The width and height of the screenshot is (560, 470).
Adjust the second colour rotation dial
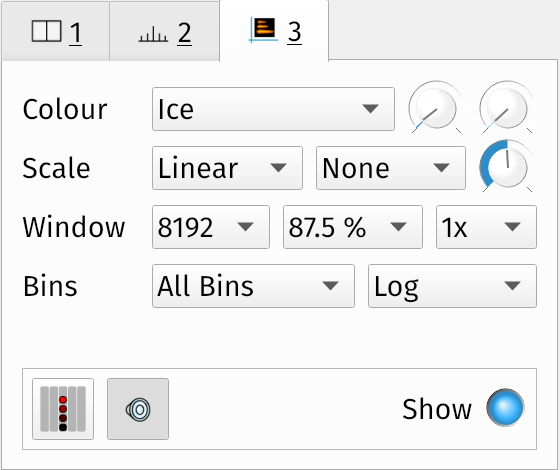pos(506,107)
